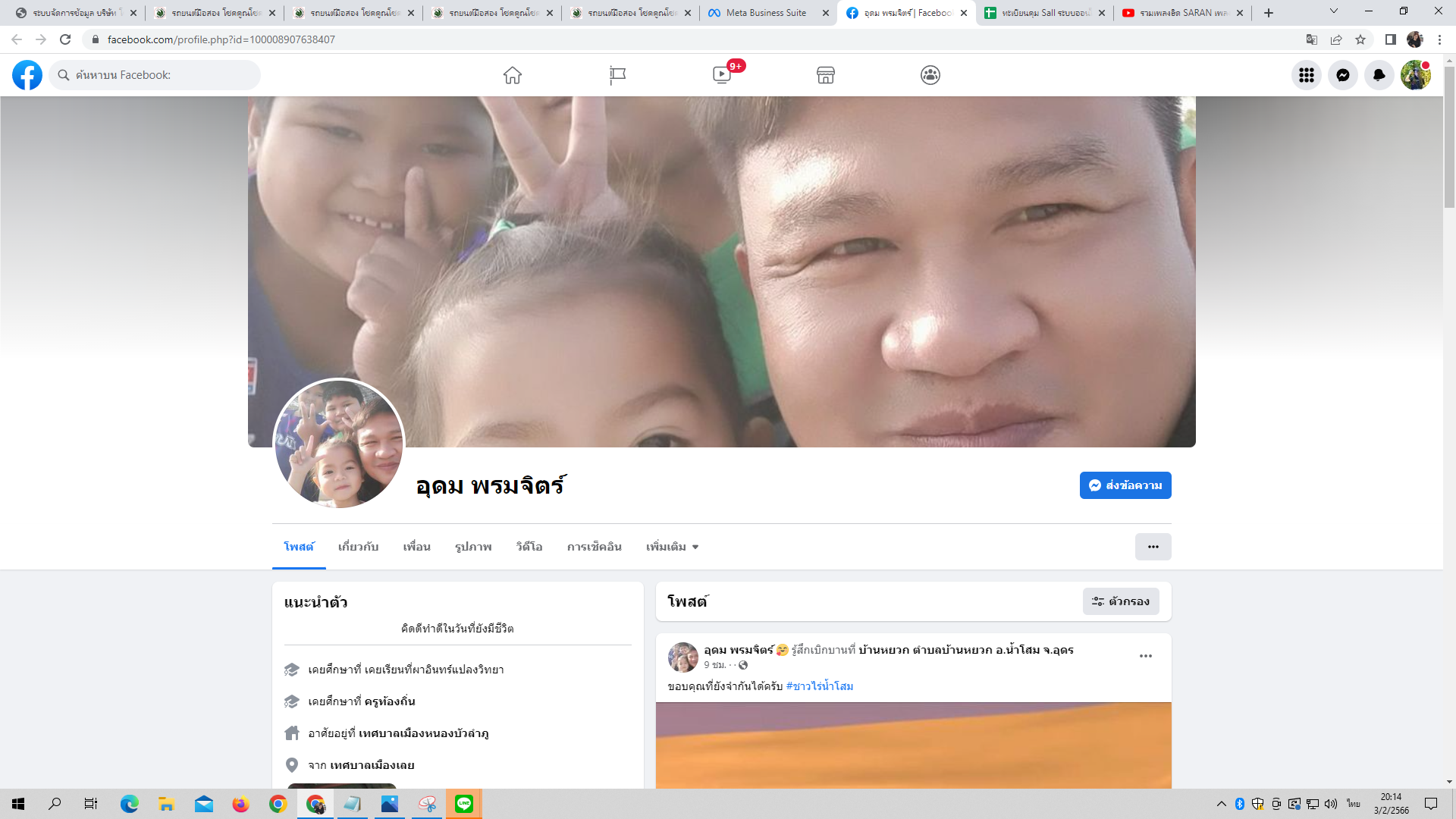
Task: Click the Facebook logo
Action: click(x=27, y=75)
